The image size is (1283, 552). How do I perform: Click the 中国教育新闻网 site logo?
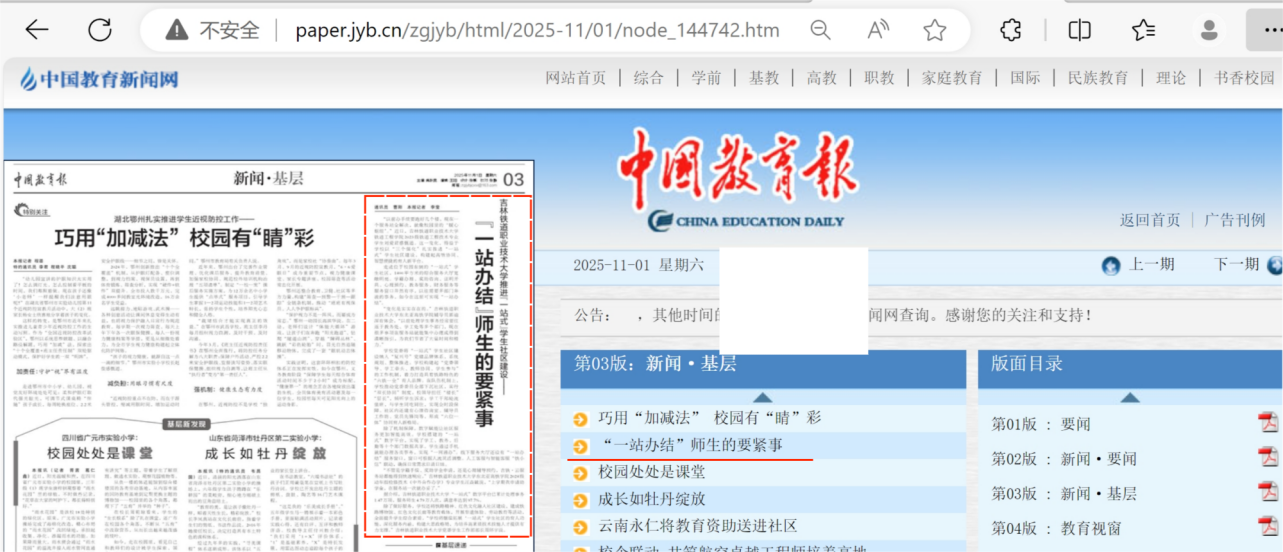(x=98, y=79)
